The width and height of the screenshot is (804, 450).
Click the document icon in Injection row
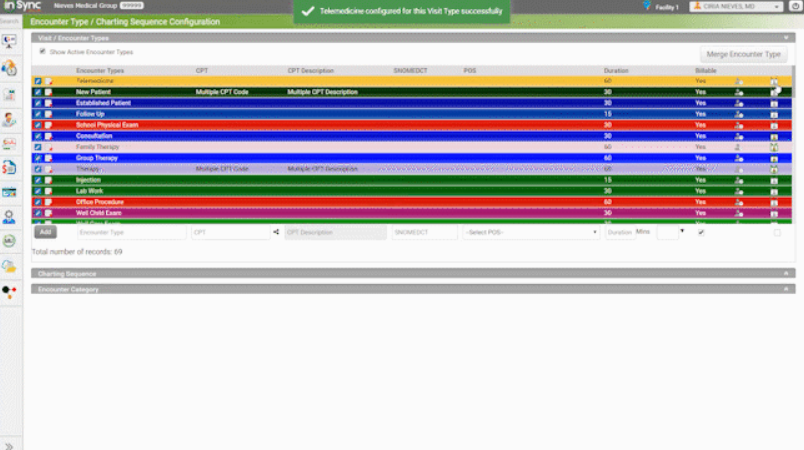tap(49, 180)
